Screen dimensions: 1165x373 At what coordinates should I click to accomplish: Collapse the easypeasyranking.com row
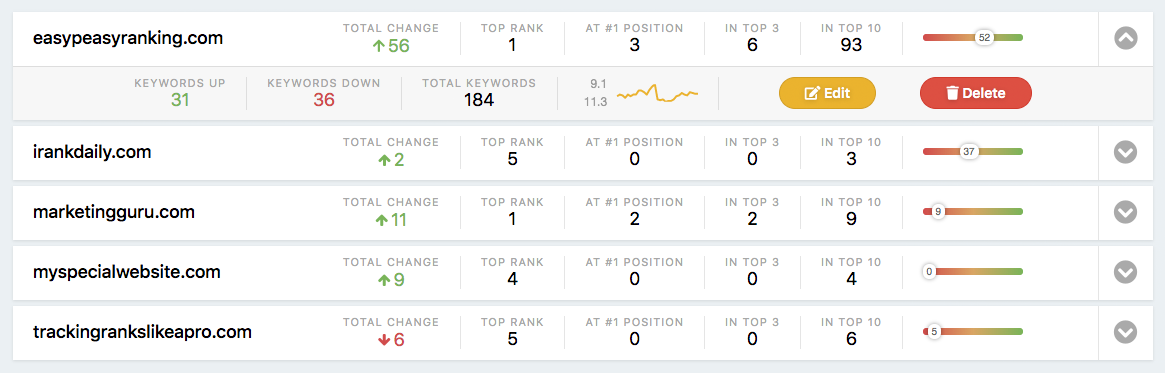[1126, 38]
